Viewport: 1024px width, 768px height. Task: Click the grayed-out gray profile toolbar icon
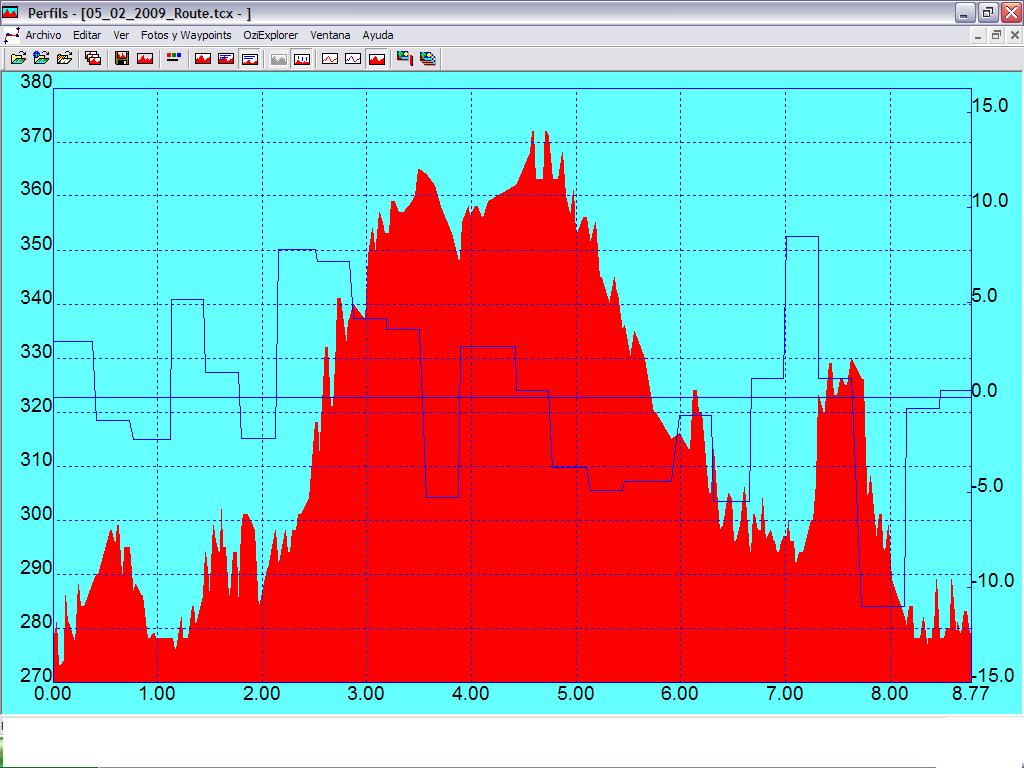click(x=279, y=59)
